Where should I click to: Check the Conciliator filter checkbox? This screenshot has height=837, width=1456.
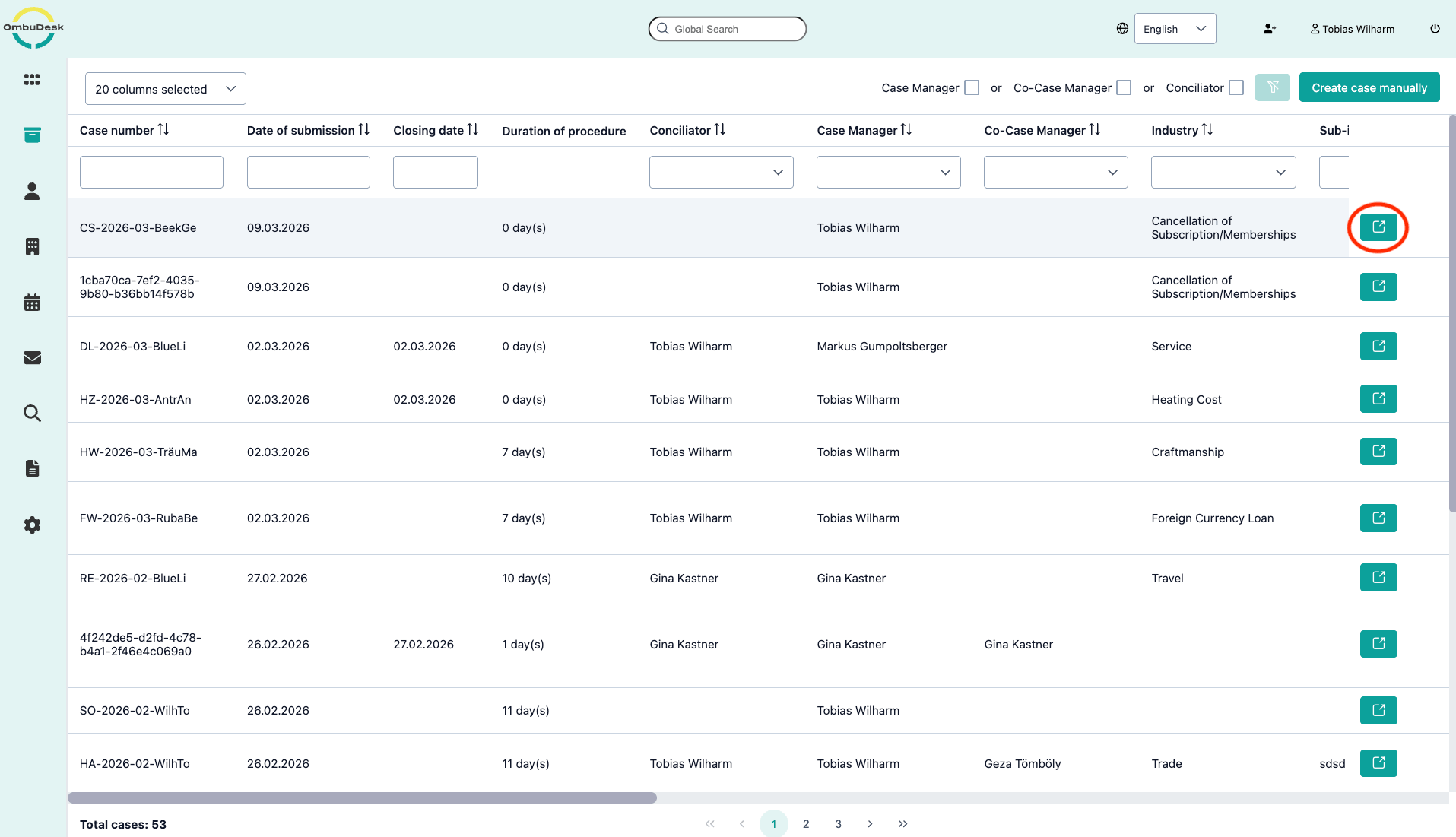click(1236, 87)
